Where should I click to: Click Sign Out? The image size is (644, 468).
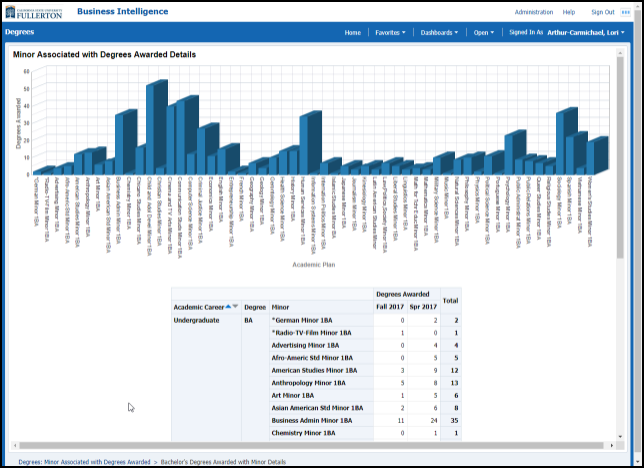coord(603,12)
